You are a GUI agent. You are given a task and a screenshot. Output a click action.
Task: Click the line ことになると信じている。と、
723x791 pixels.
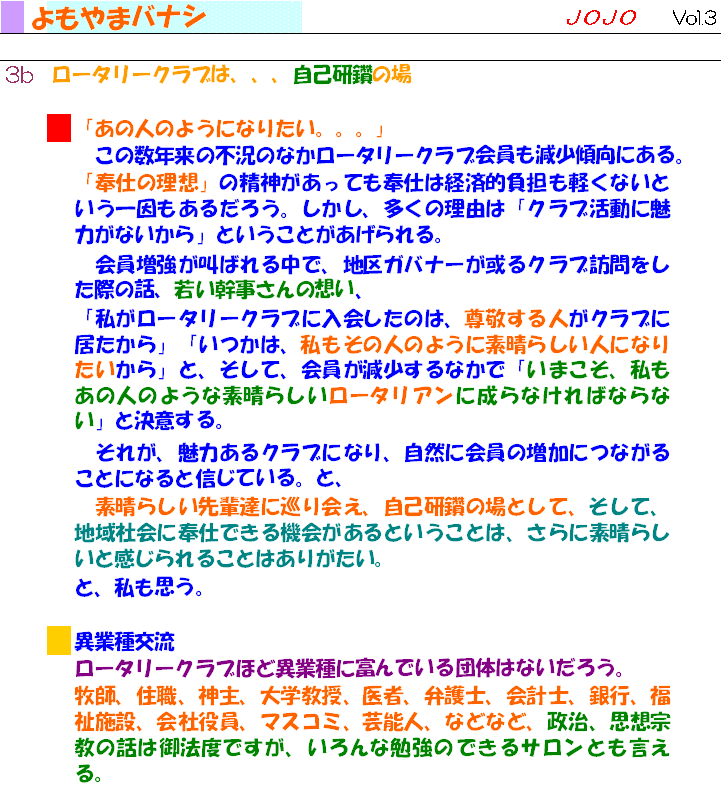(x=208, y=478)
